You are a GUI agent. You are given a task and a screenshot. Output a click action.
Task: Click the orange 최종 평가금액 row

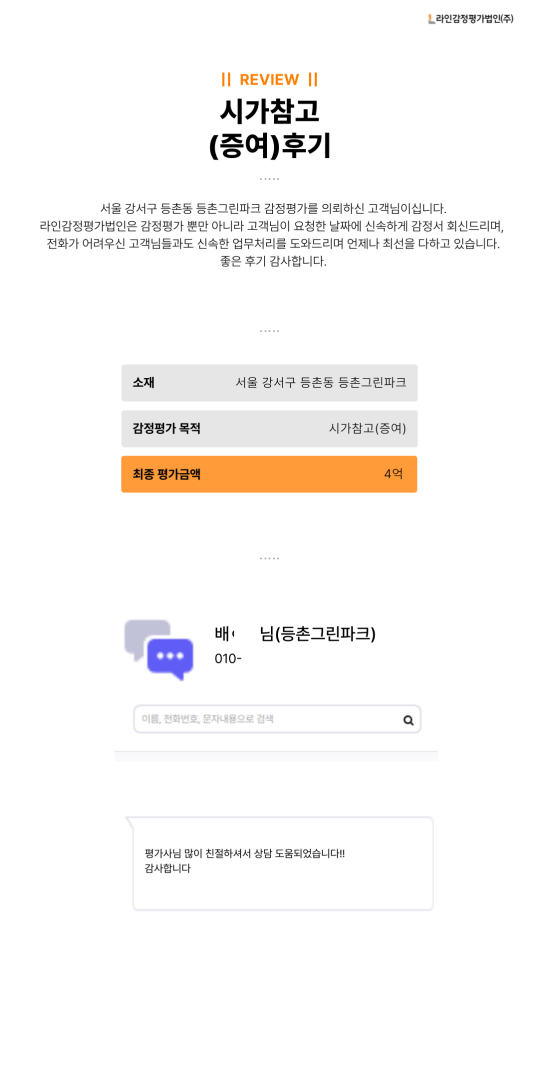[269, 474]
